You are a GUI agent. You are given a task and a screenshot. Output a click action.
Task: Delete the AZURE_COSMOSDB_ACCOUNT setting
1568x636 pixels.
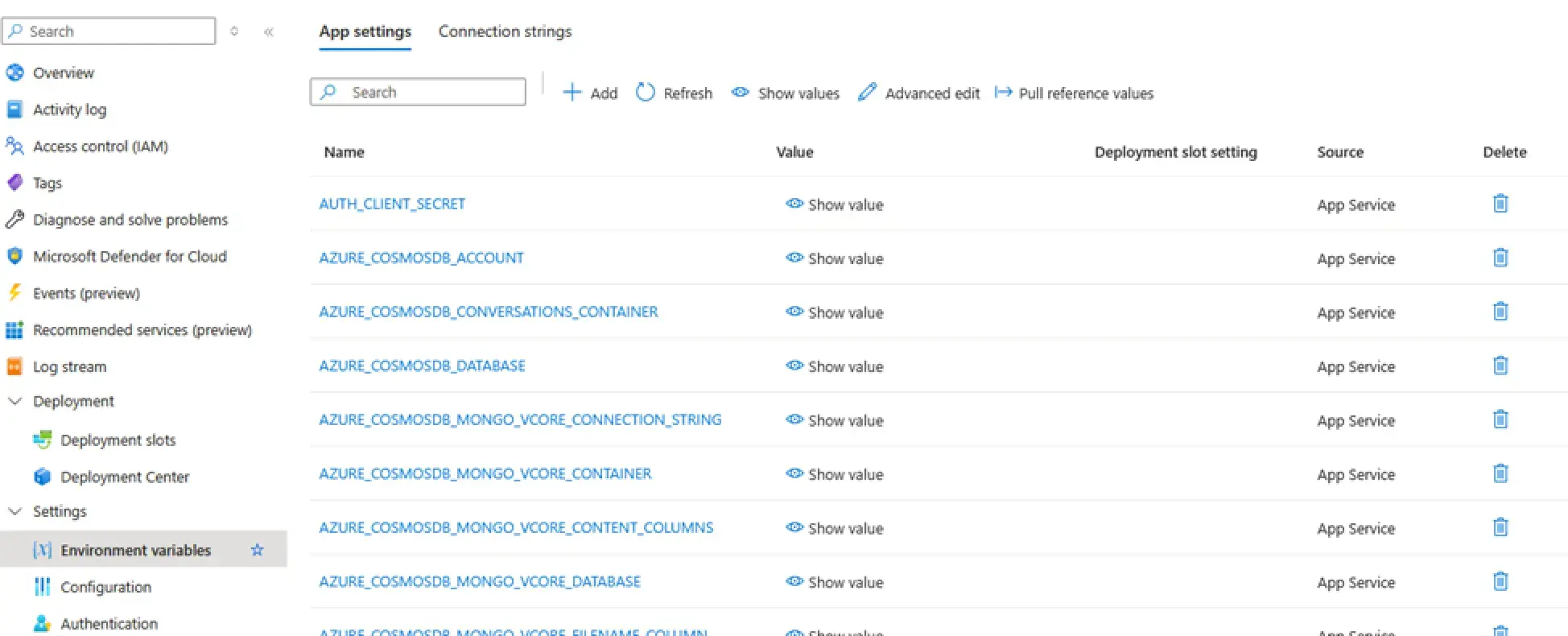click(x=1500, y=258)
